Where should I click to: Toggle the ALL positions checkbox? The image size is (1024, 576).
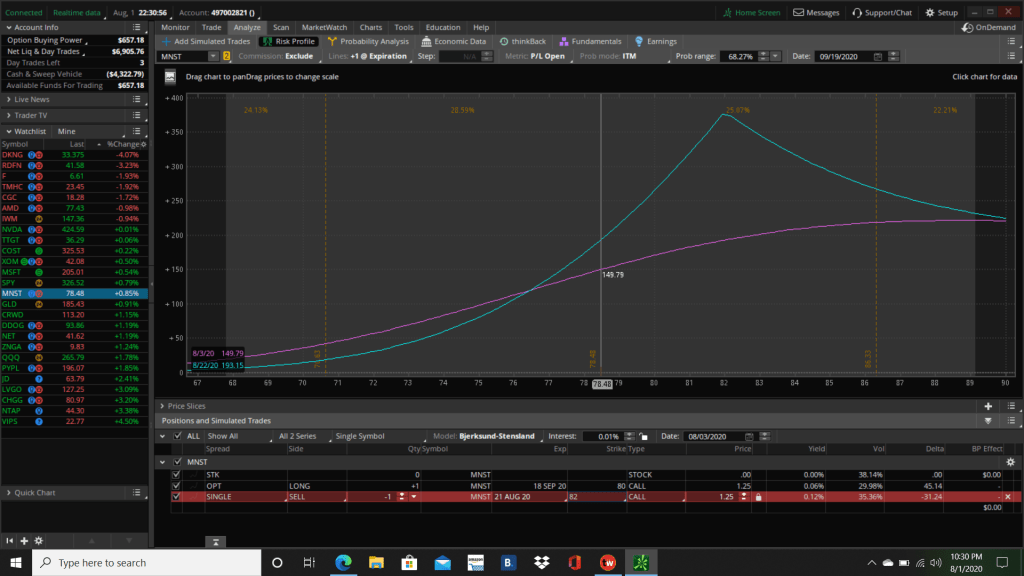(178, 436)
